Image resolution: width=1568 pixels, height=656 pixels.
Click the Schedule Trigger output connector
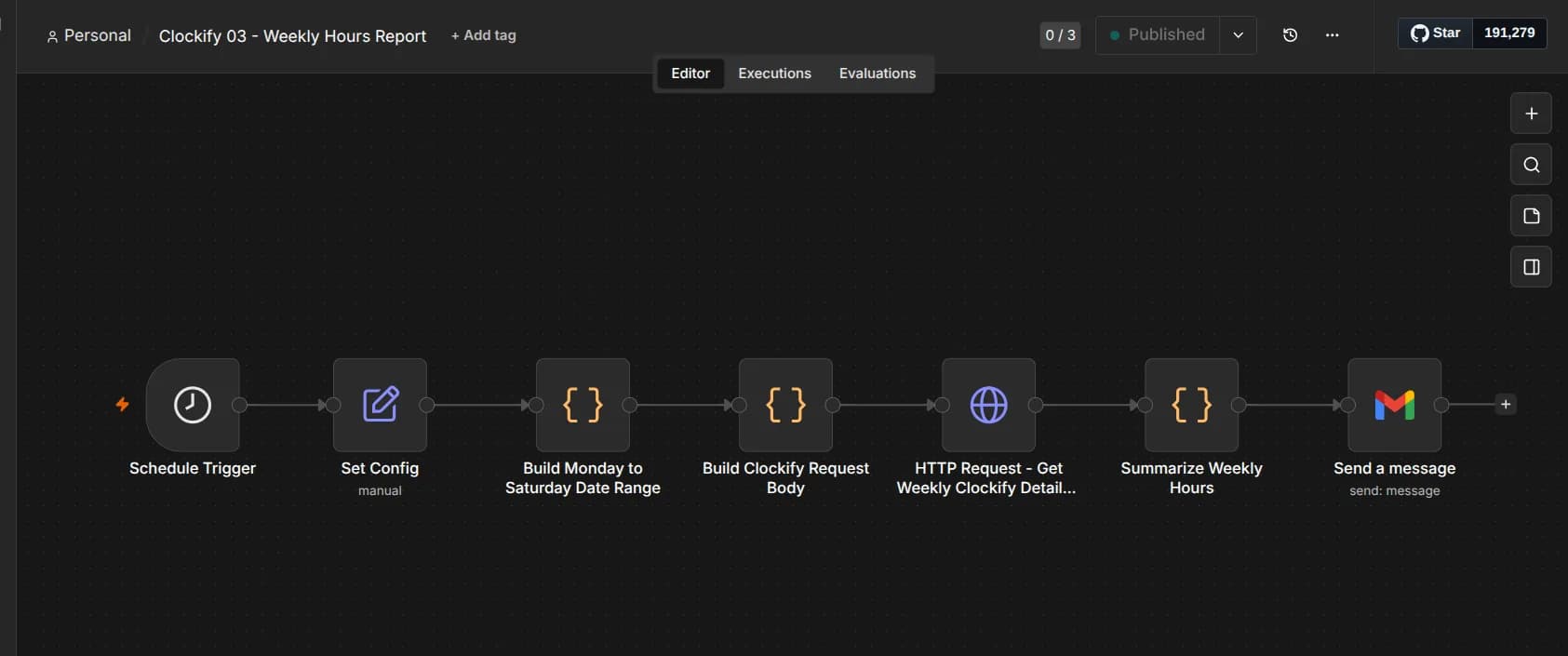click(239, 405)
